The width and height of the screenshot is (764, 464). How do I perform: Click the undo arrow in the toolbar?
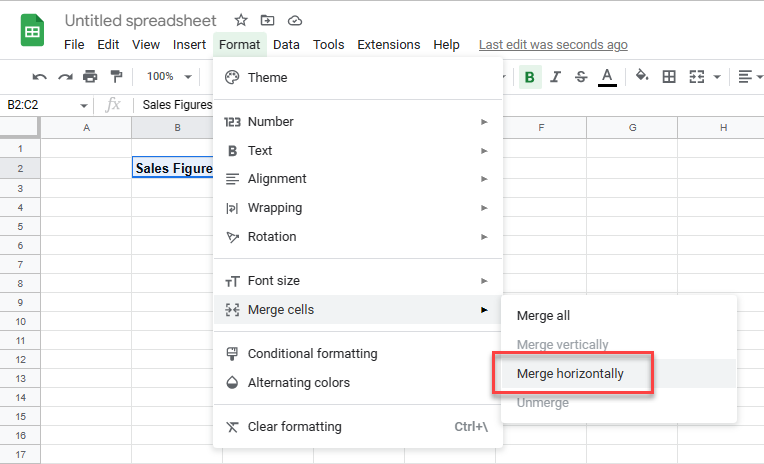point(40,77)
